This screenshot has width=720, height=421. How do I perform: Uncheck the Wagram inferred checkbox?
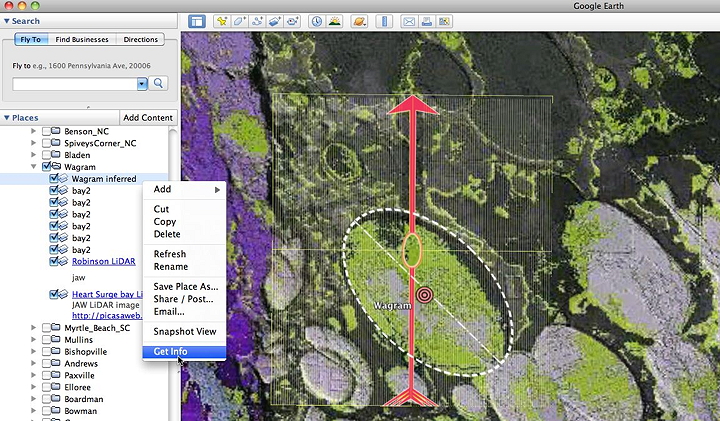pyautogui.click(x=55, y=178)
